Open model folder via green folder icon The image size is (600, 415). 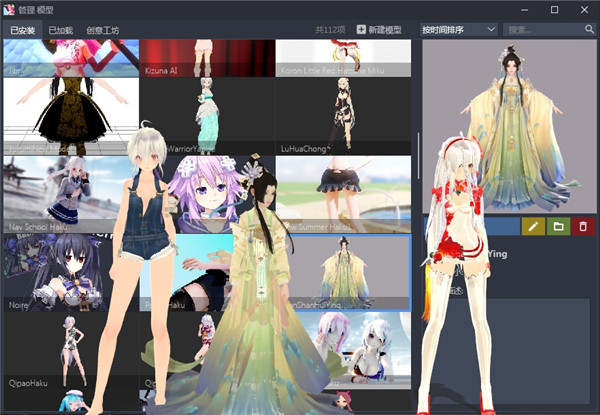pos(558,226)
